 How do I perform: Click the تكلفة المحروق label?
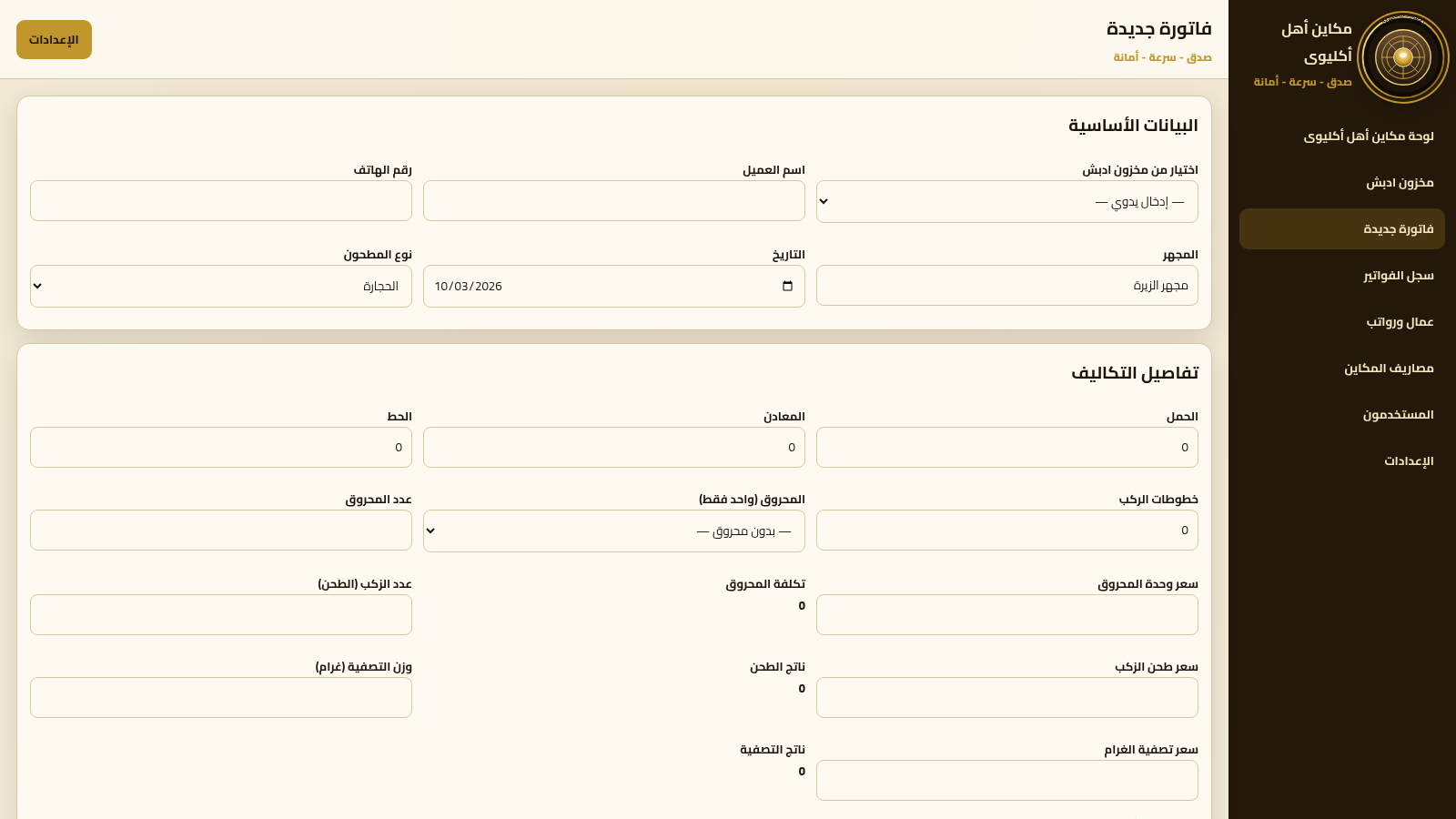click(765, 584)
